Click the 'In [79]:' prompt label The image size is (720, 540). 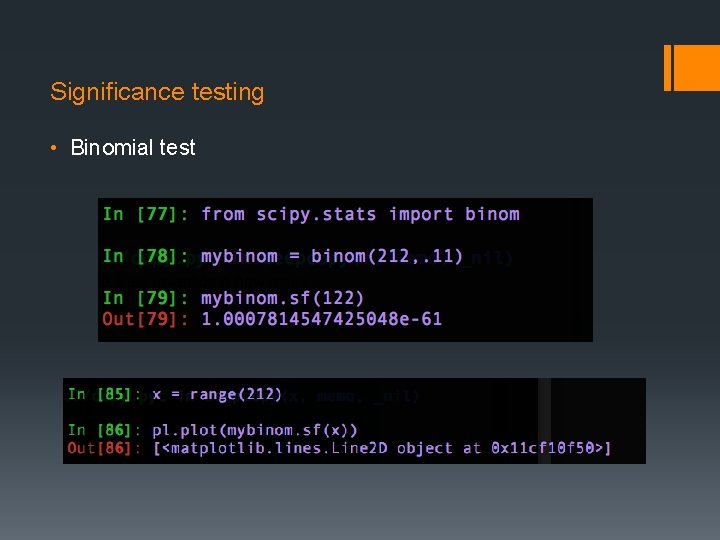tap(146, 298)
